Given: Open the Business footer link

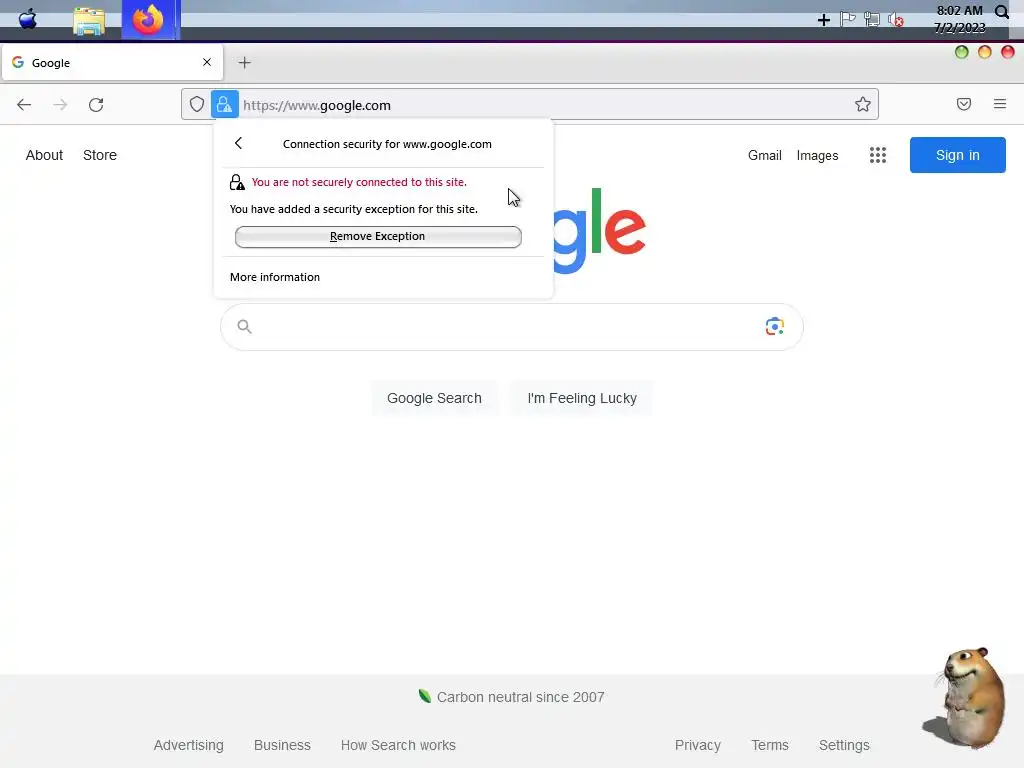Looking at the screenshot, I should 282,745.
